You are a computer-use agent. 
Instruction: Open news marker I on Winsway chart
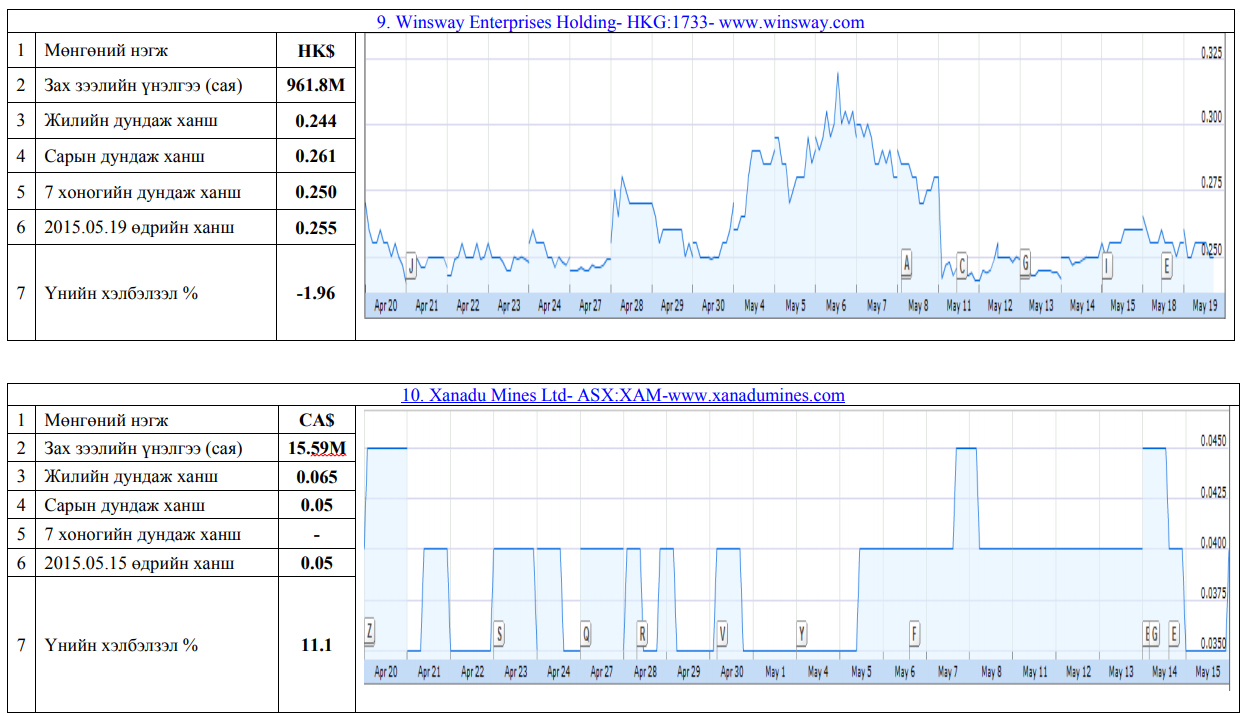click(1106, 265)
